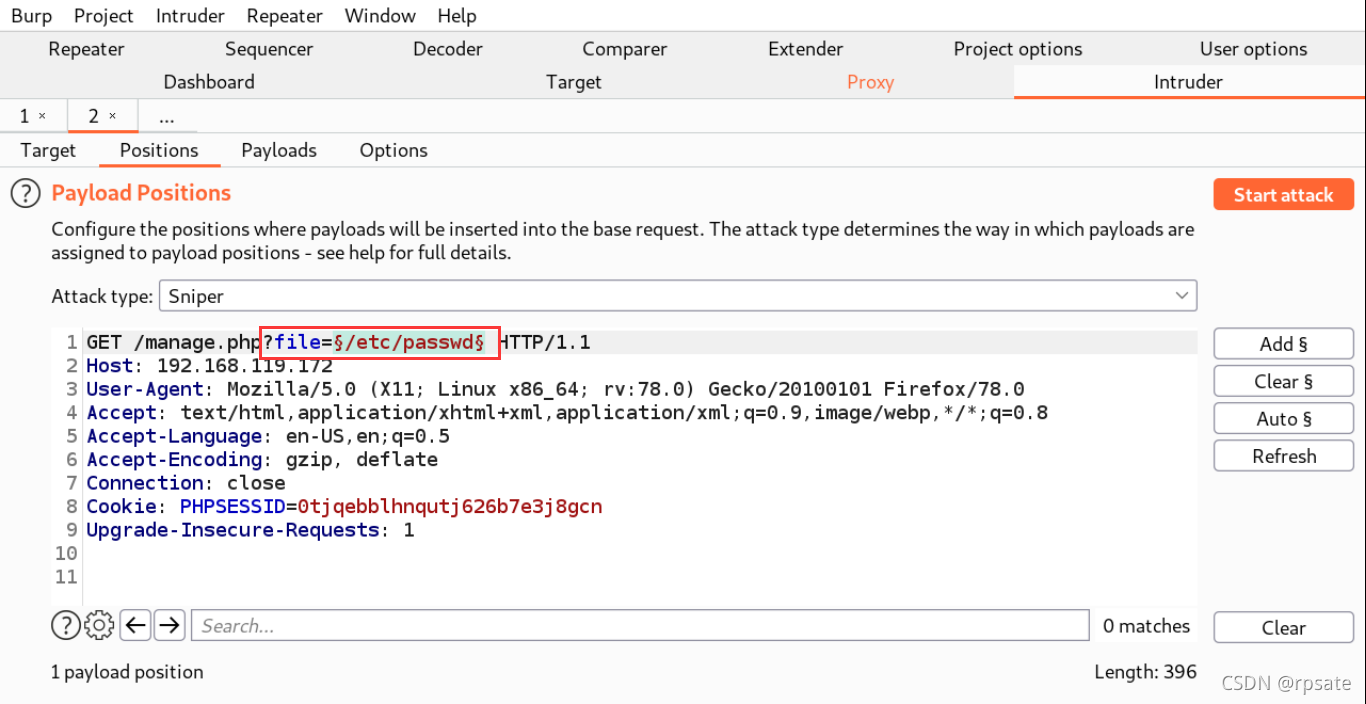1366x704 pixels.
Task: Click the Host header value 192.168.119.172
Action: pyautogui.click(x=245, y=366)
